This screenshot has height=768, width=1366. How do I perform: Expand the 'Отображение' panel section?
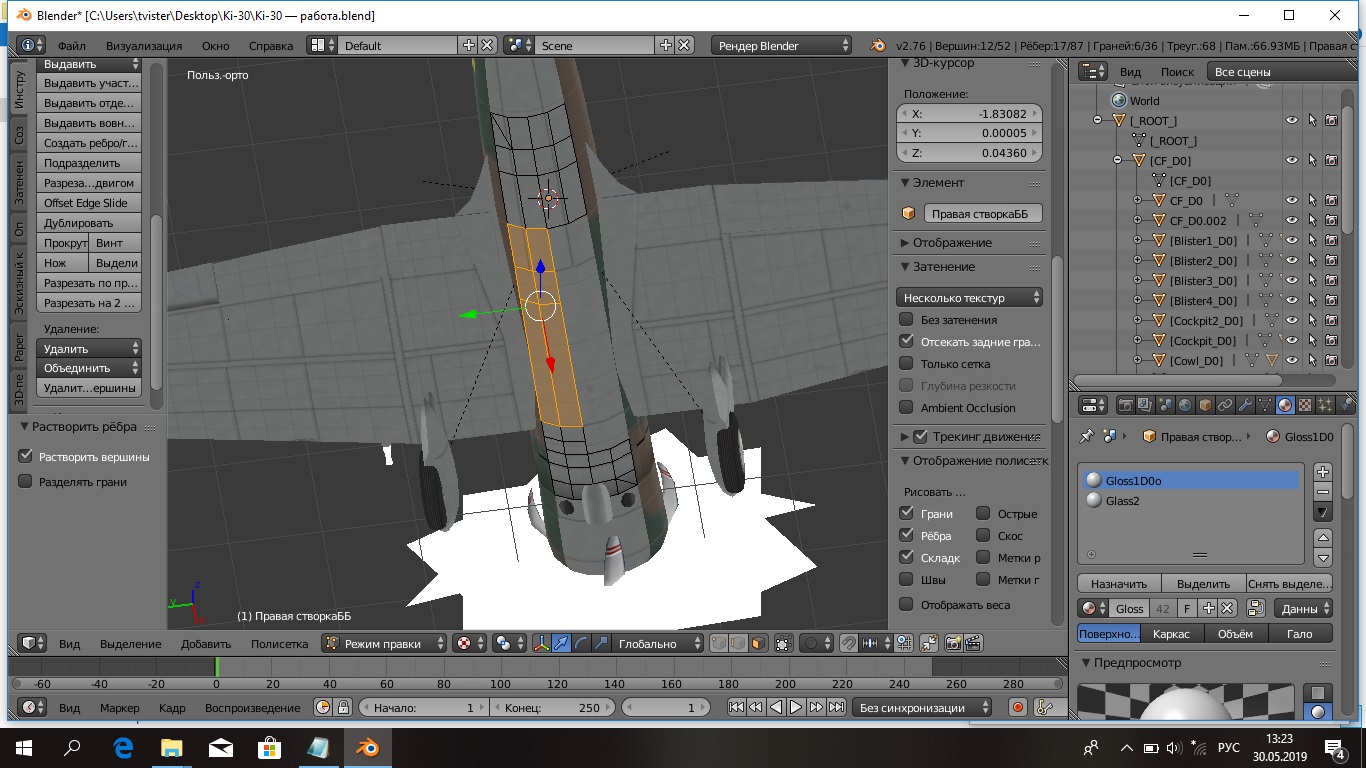point(951,243)
